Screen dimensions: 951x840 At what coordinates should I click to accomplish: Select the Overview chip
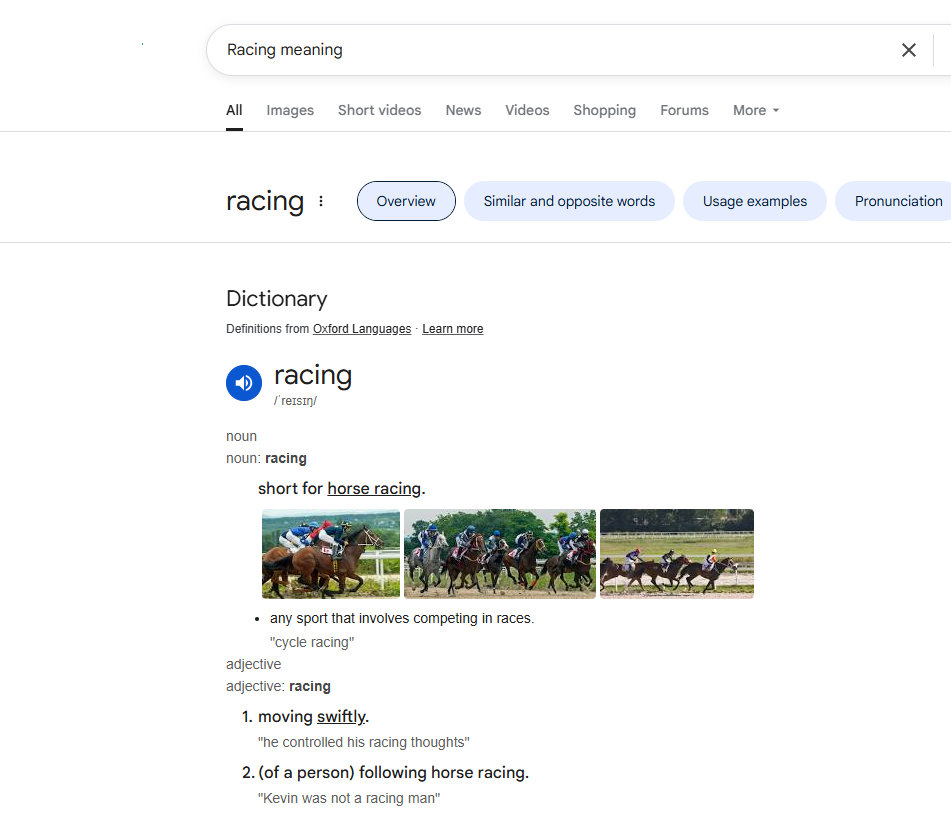pyautogui.click(x=406, y=201)
